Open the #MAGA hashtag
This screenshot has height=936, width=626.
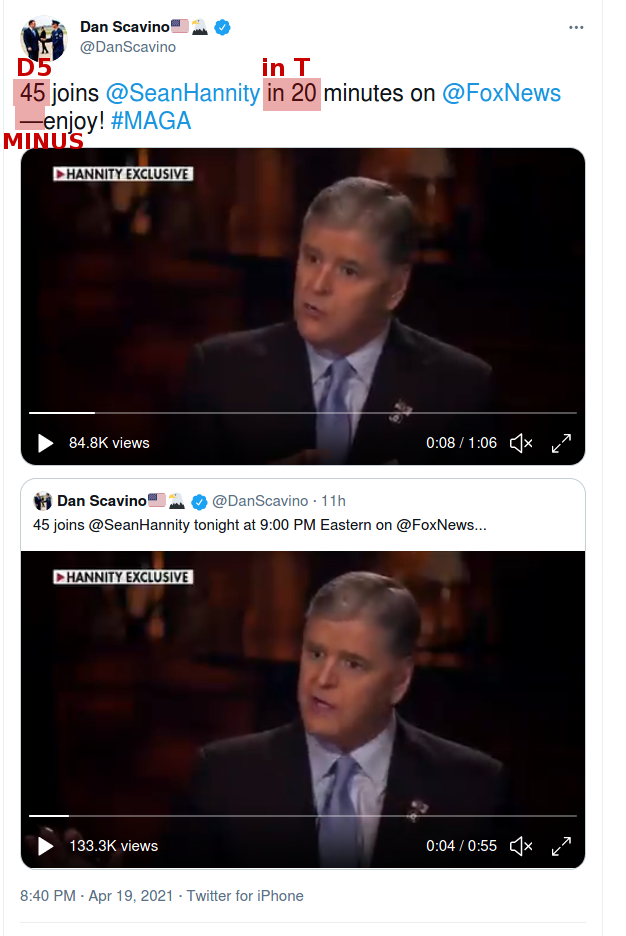(x=151, y=121)
